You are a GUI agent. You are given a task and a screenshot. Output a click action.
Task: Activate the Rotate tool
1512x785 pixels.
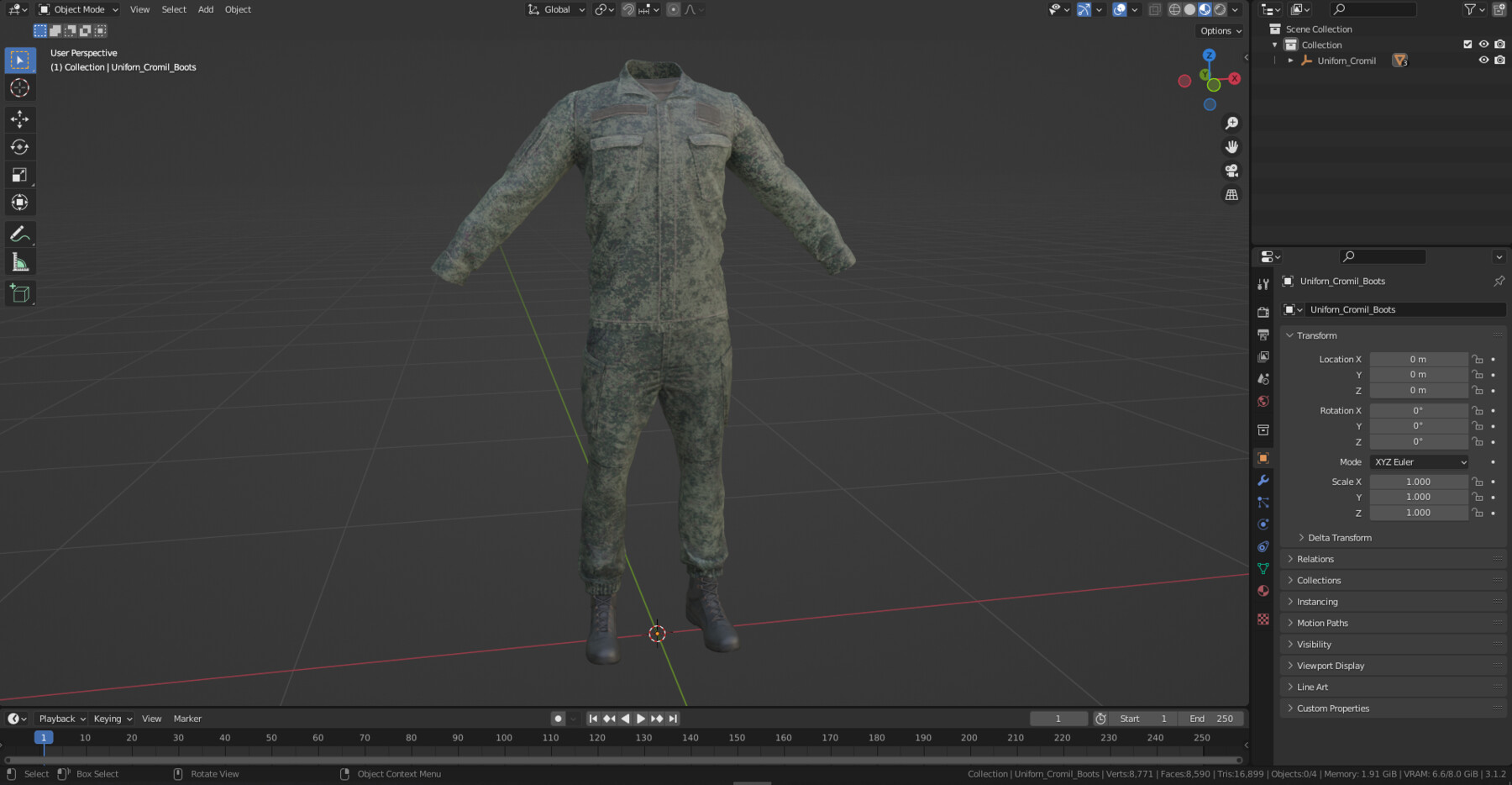tap(19, 146)
